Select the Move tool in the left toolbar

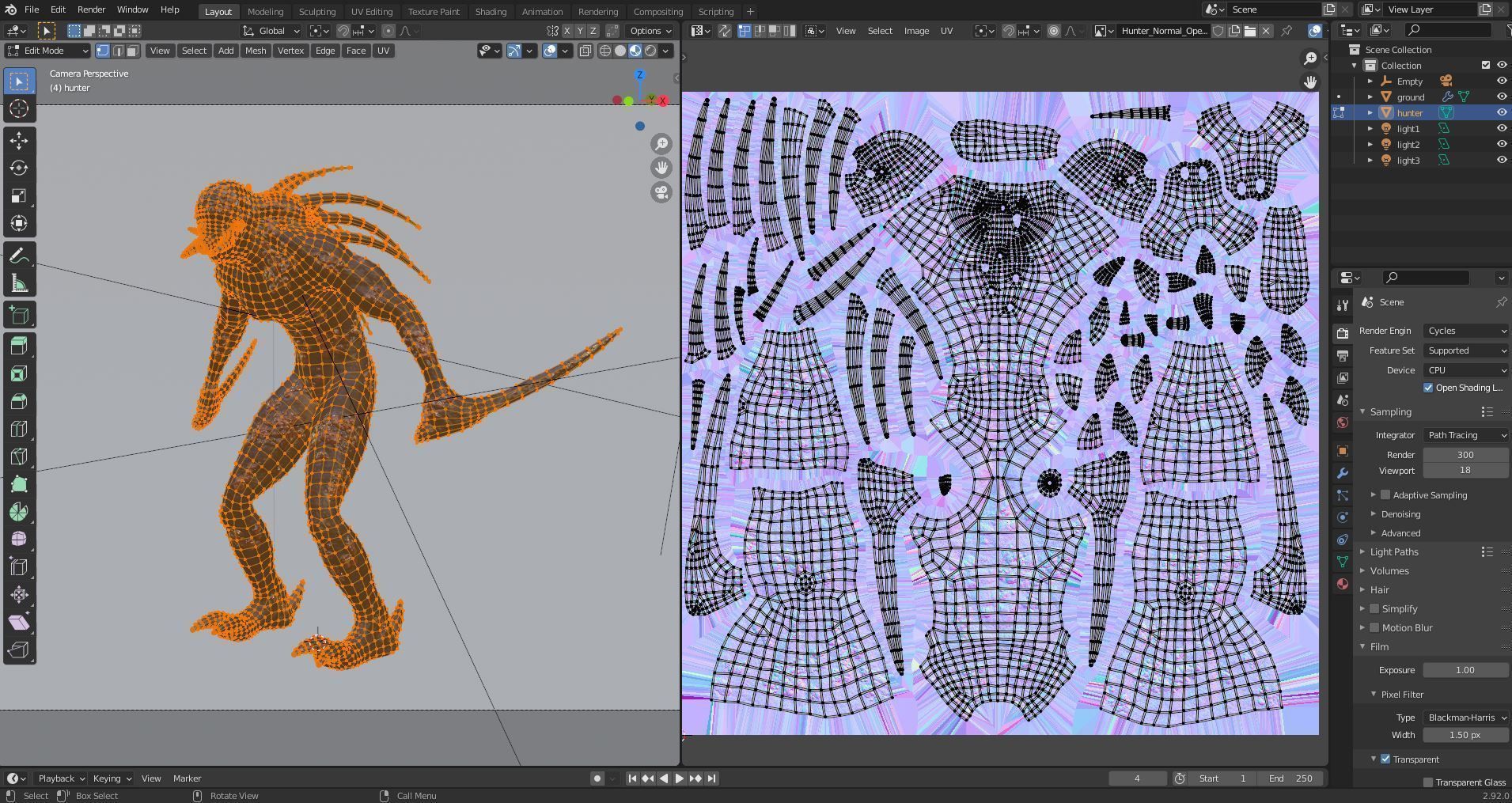pos(19,141)
